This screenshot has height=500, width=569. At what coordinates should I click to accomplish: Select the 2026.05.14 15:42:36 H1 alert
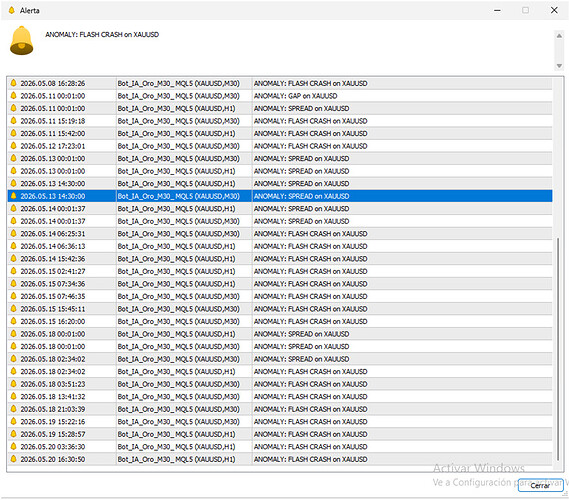(x=280, y=259)
